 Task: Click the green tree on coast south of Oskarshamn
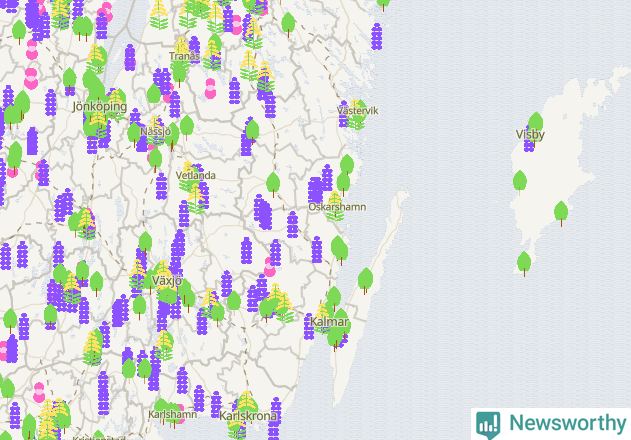tap(340, 250)
